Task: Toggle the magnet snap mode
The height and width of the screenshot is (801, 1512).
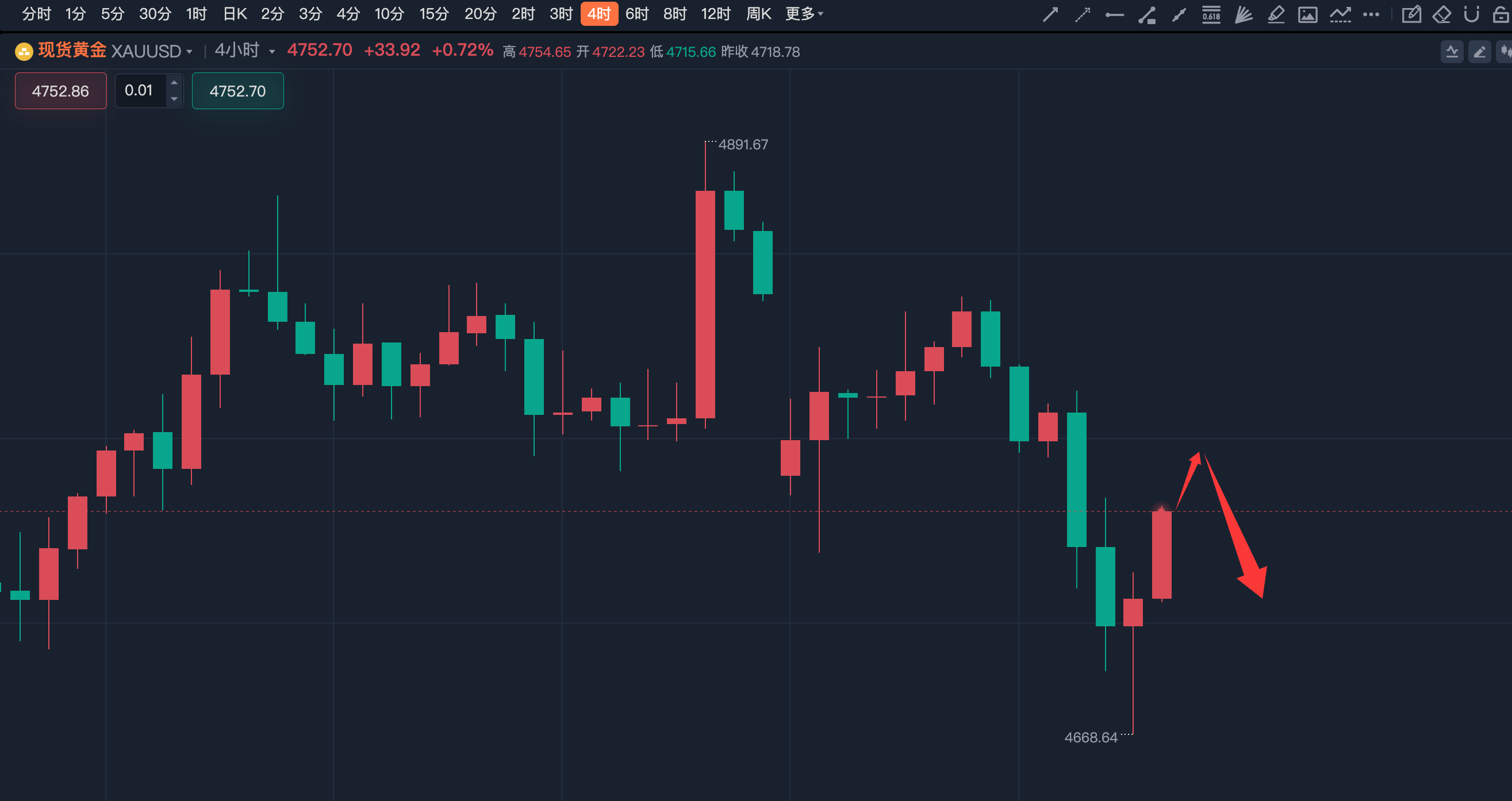Action: [x=1472, y=14]
